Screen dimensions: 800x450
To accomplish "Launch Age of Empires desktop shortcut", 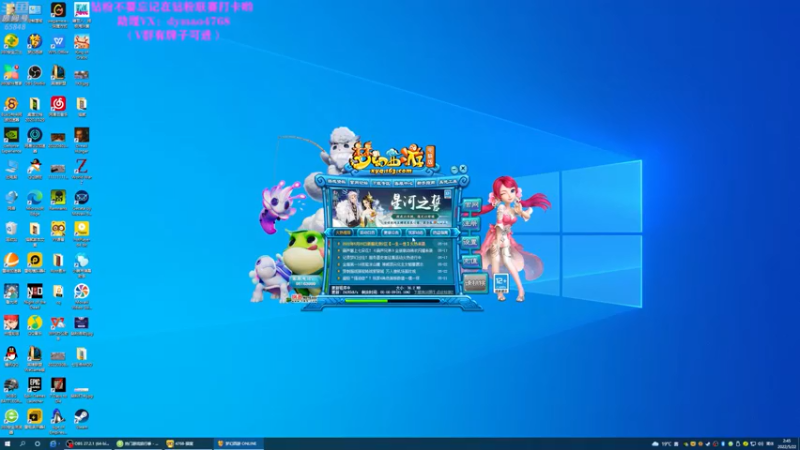I will [58, 421].
